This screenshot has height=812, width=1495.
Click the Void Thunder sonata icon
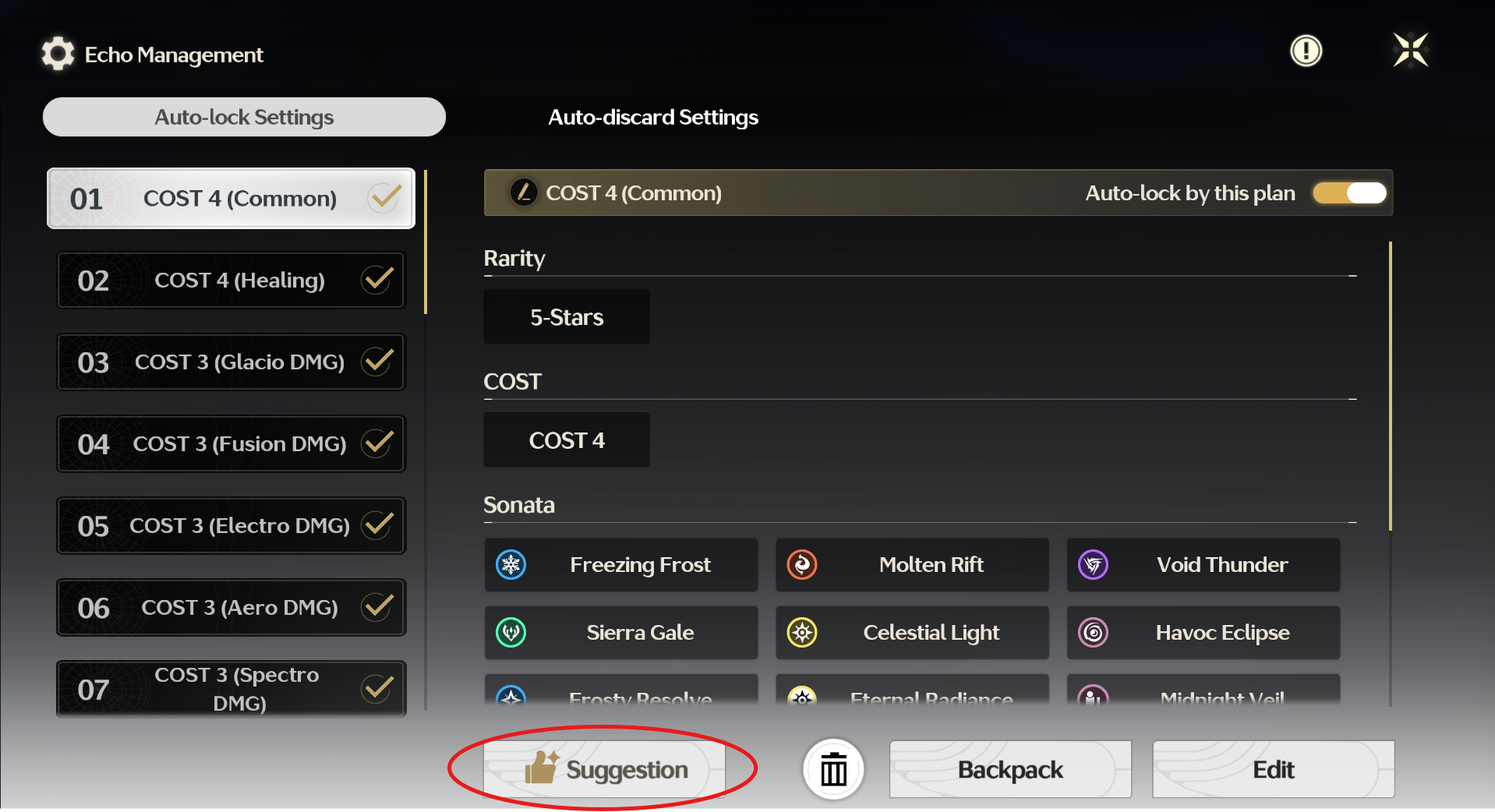(x=1093, y=565)
